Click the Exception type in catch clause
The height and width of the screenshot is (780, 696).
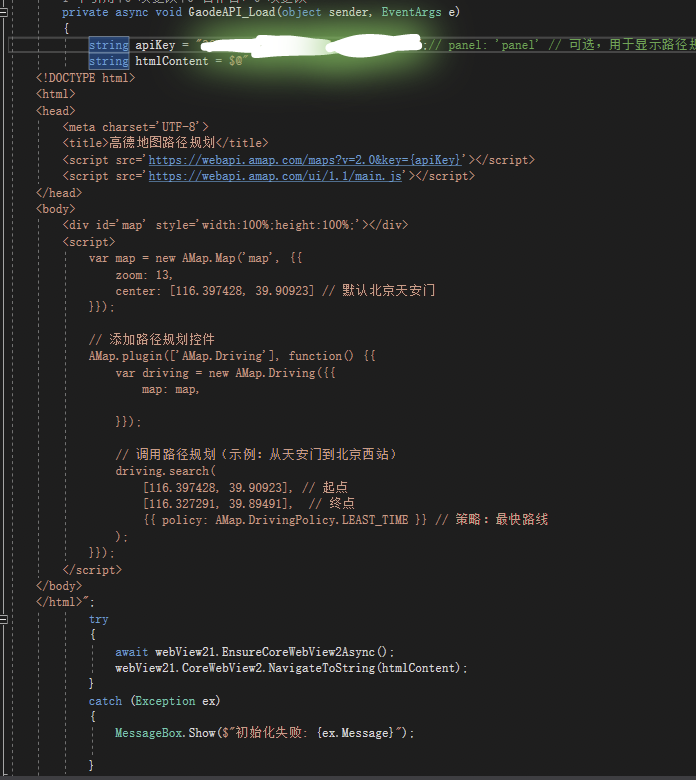[x=165, y=701]
